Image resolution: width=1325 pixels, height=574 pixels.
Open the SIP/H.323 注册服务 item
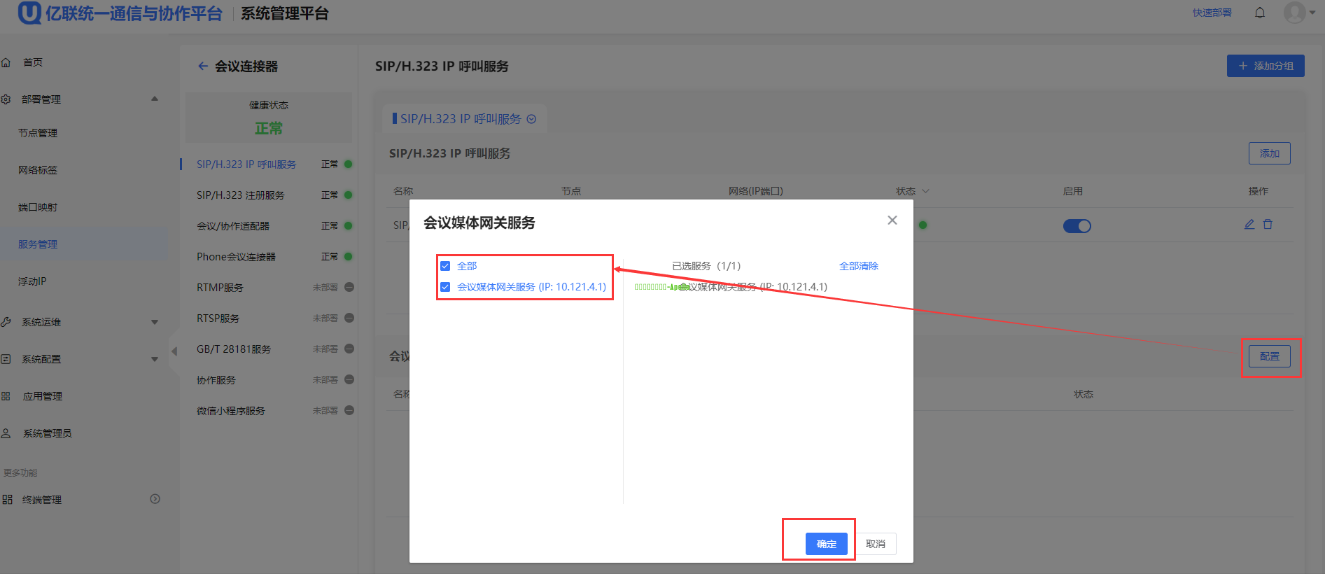240,195
